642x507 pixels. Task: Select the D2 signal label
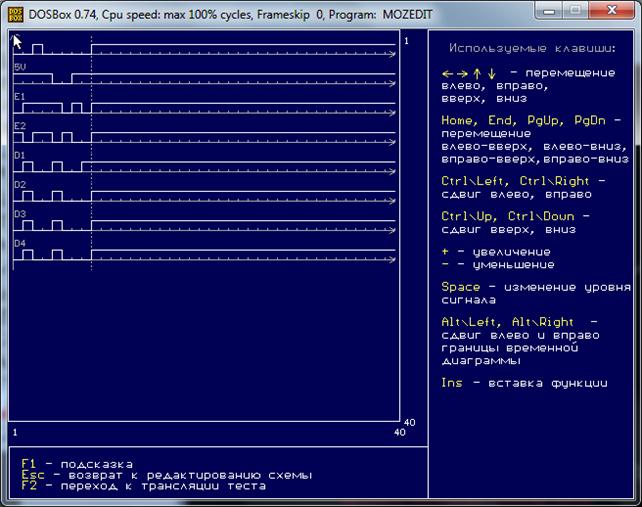click(x=20, y=185)
